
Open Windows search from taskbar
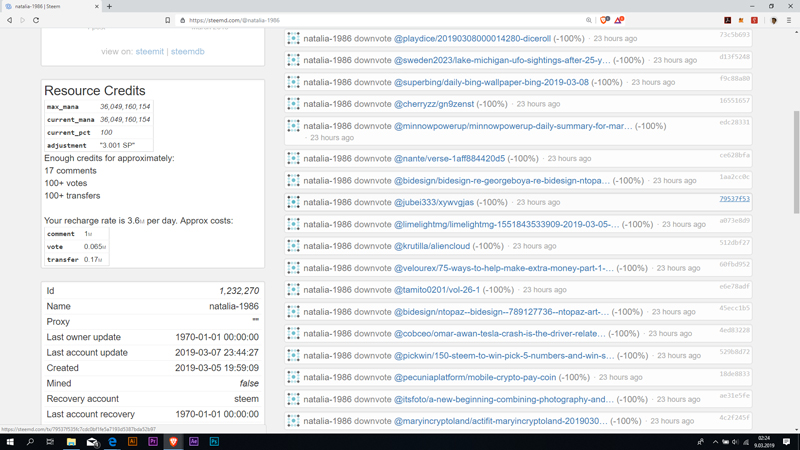coord(30,441)
